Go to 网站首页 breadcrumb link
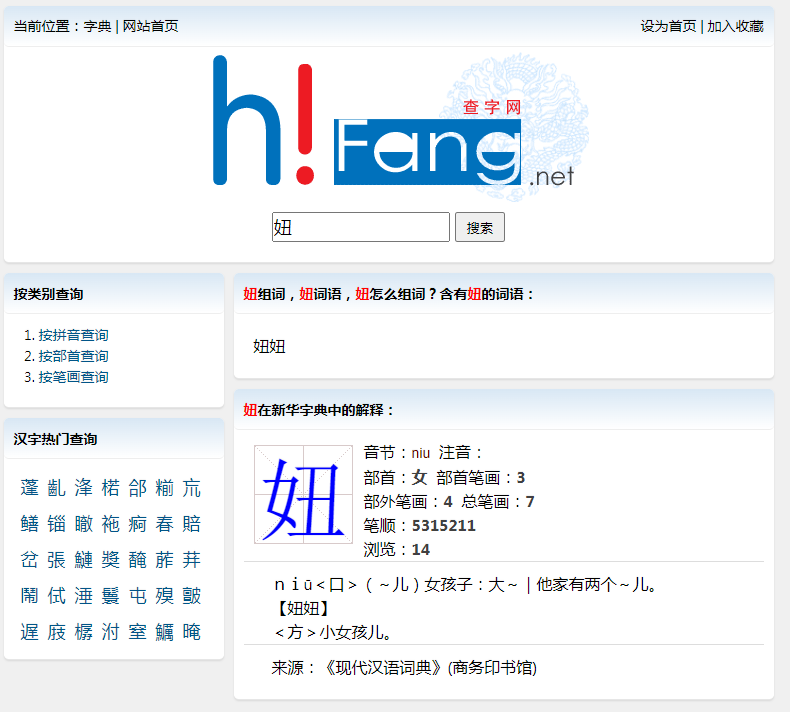This screenshot has width=790, height=712. pos(151,26)
